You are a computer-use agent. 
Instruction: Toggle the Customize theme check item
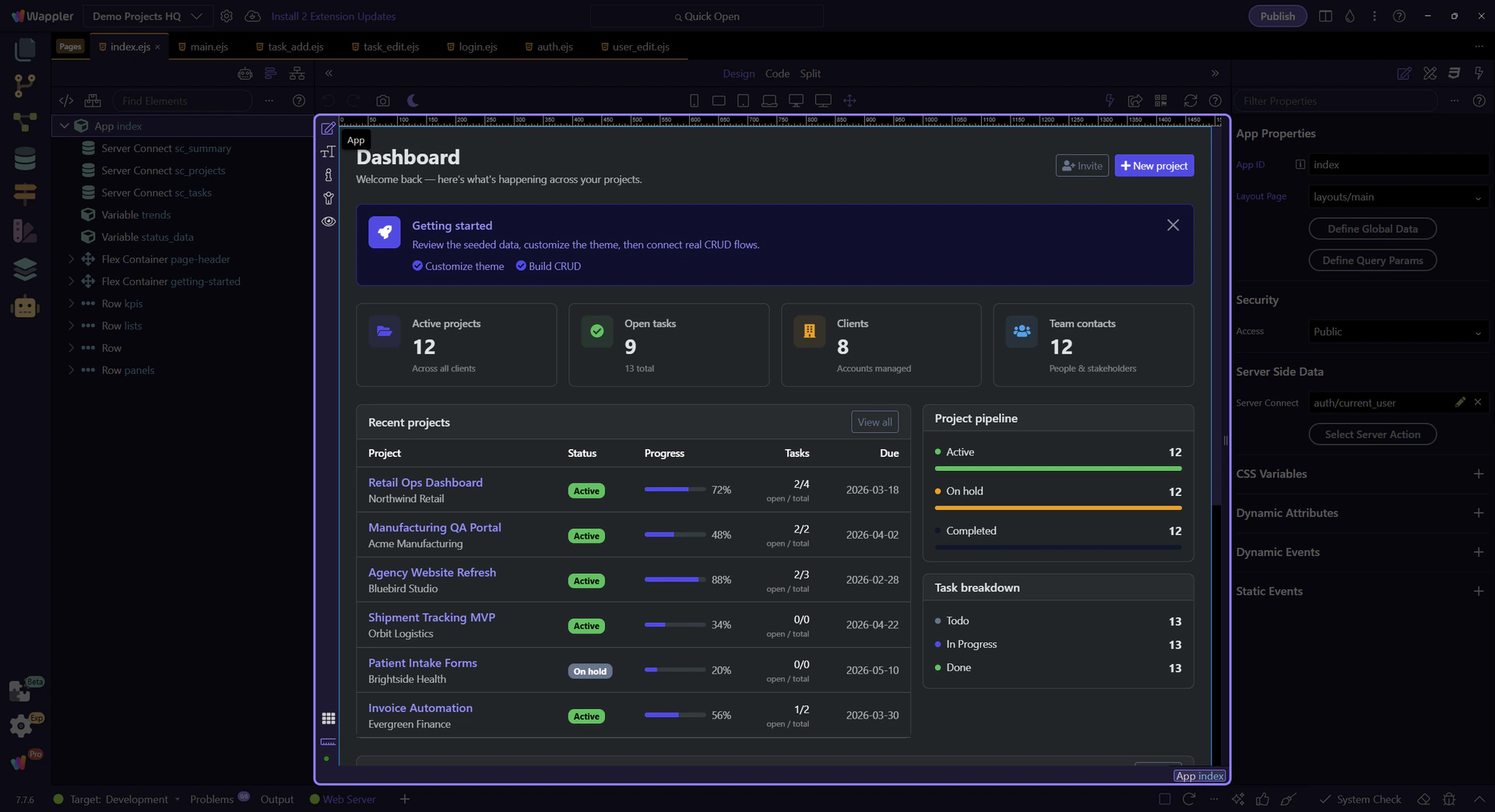click(458, 266)
